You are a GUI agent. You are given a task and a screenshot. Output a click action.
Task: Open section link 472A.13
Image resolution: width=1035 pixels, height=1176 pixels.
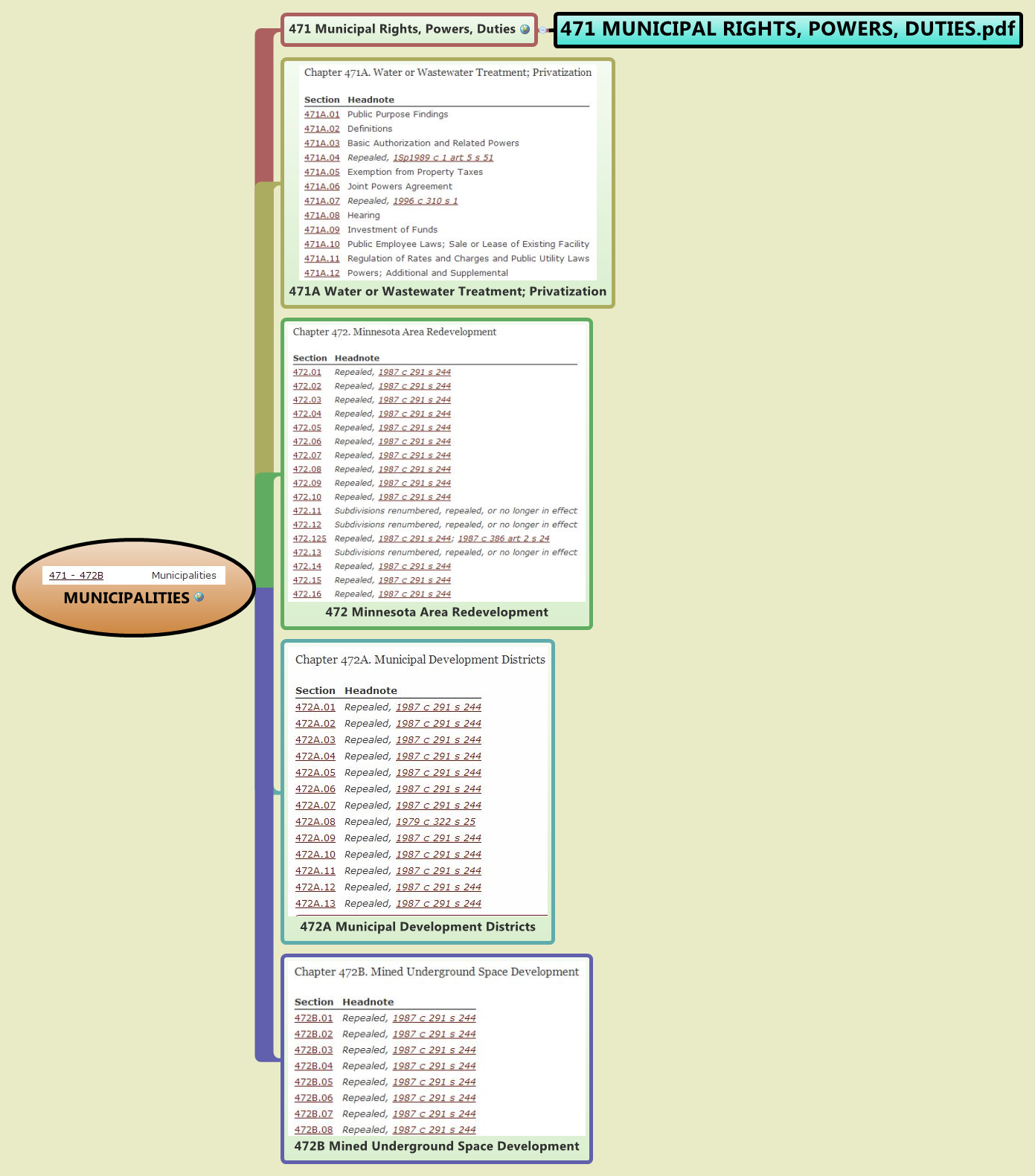click(x=315, y=904)
